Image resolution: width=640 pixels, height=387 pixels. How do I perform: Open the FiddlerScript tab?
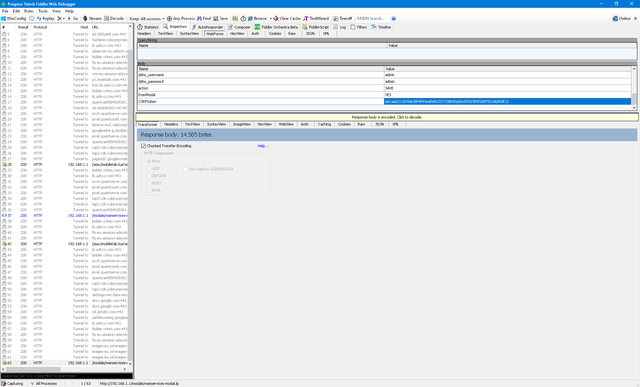(x=316, y=27)
